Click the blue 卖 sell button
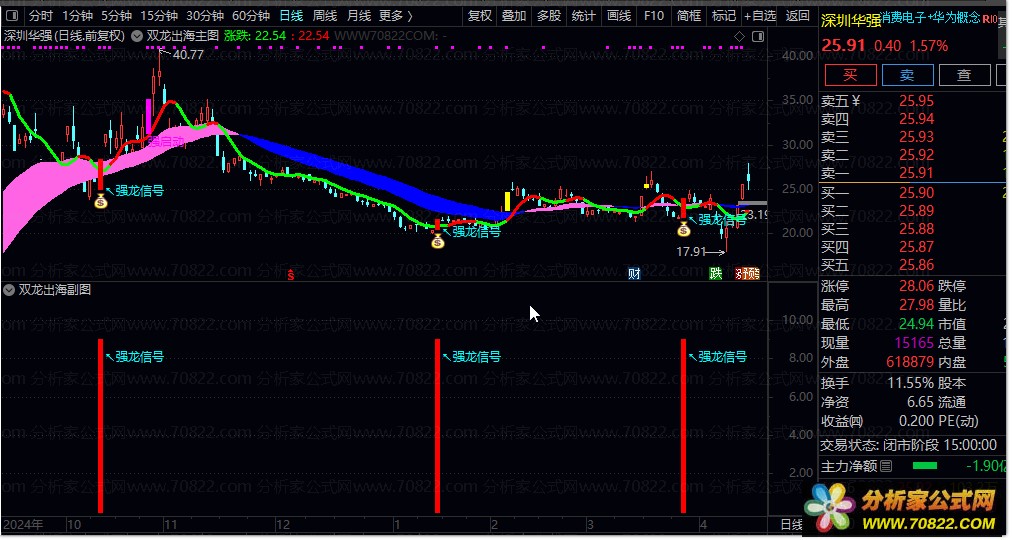Viewport: 1012px width, 540px height. [907, 75]
